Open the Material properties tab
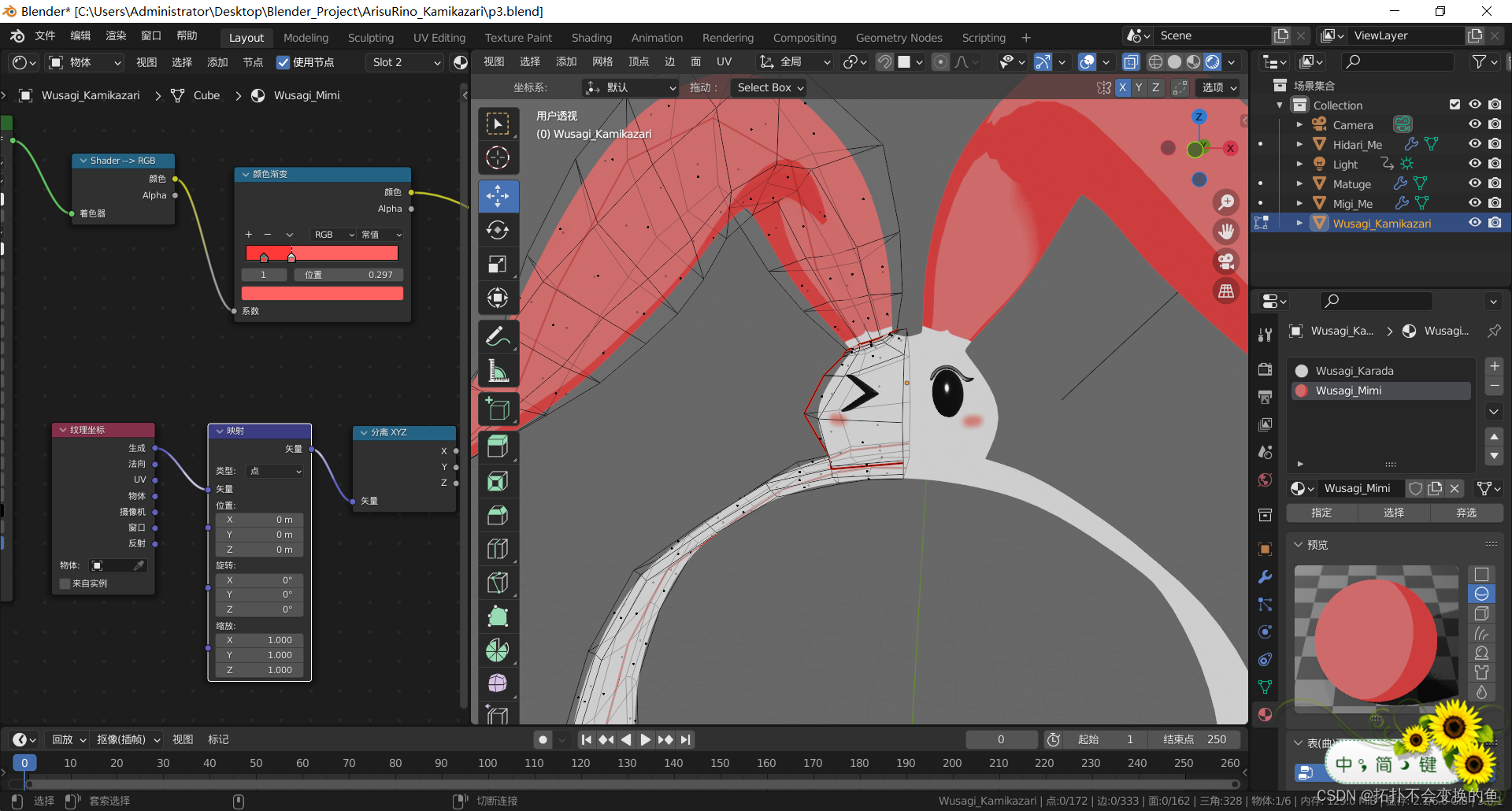 click(x=1265, y=714)
